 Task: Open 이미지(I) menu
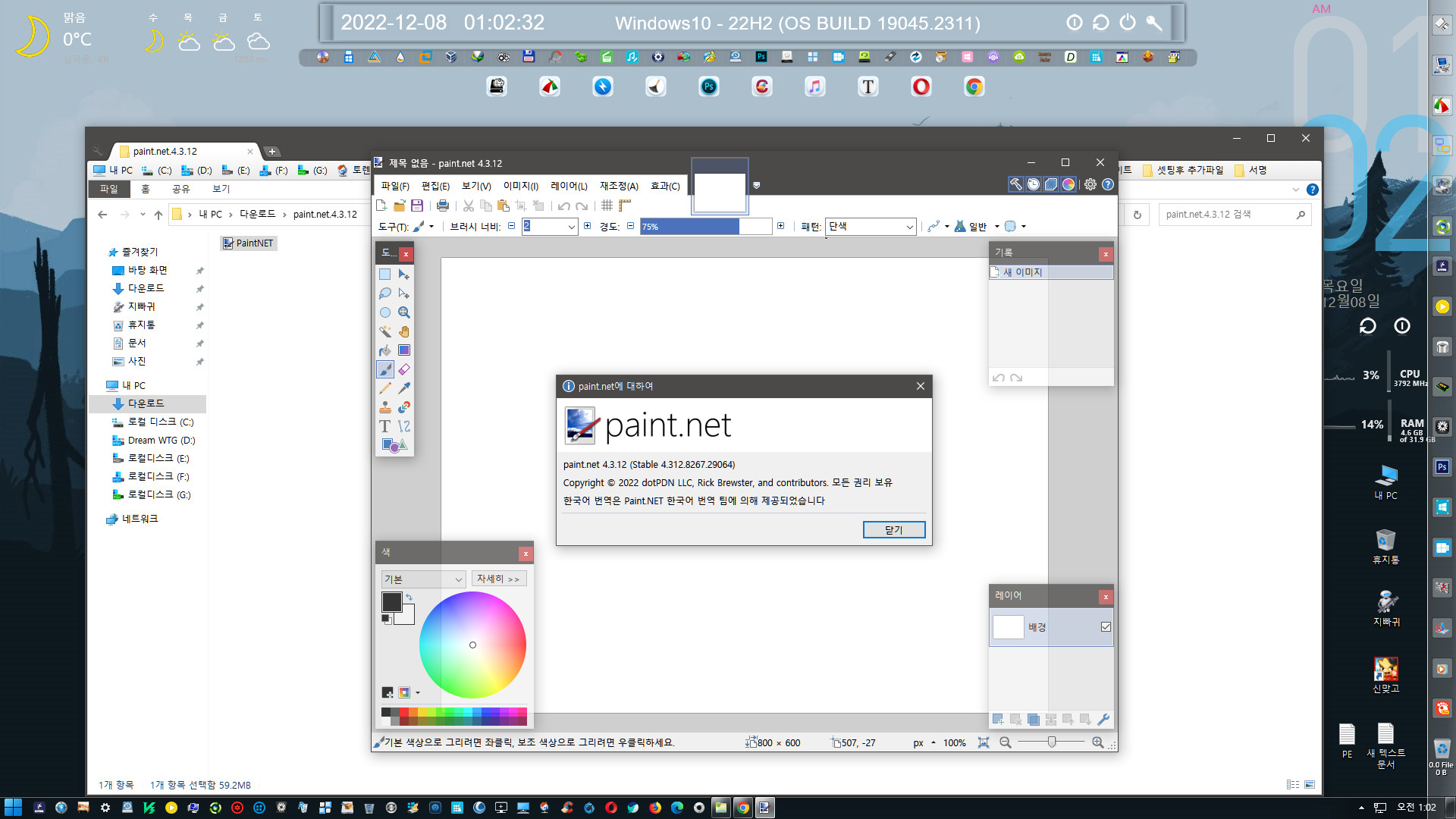521,186
